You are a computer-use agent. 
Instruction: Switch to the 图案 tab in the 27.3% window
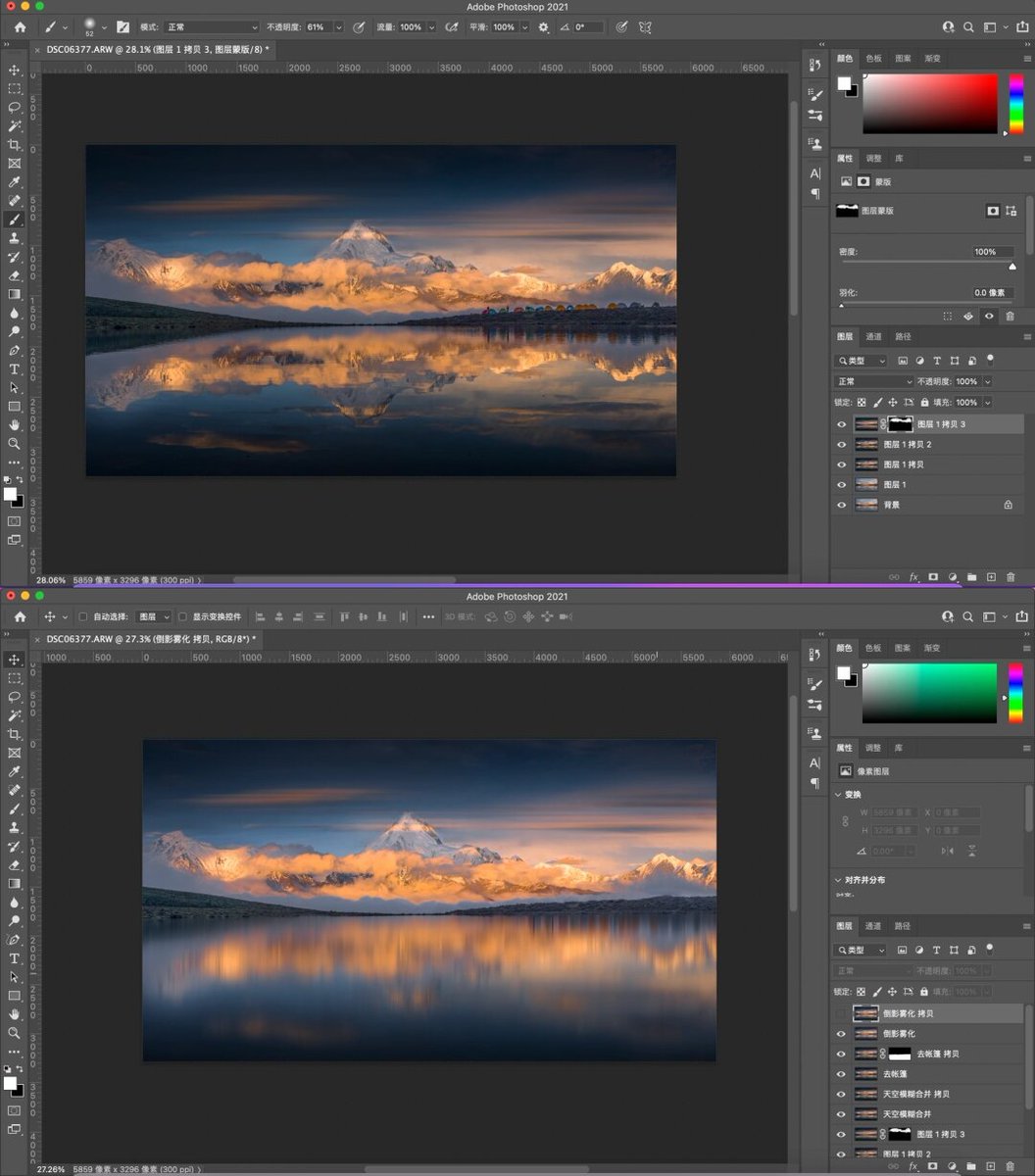coord(903,648)
